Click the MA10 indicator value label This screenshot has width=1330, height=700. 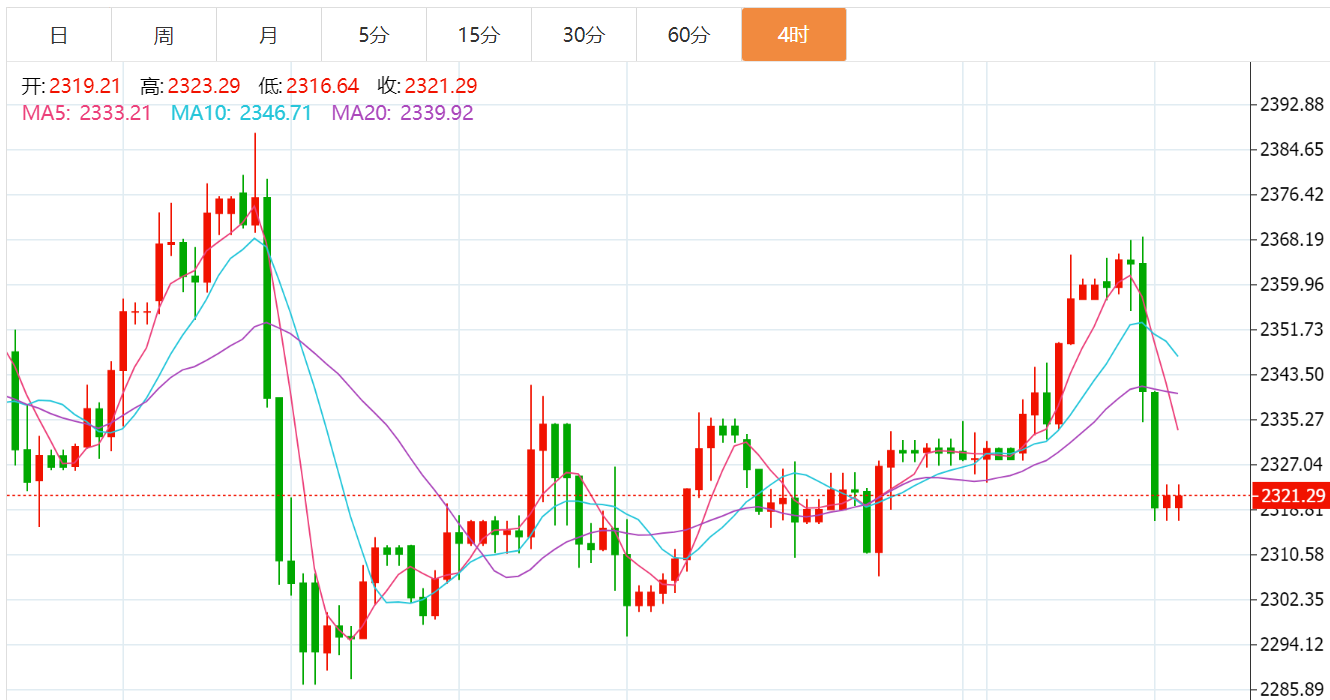tap(241, 113)
